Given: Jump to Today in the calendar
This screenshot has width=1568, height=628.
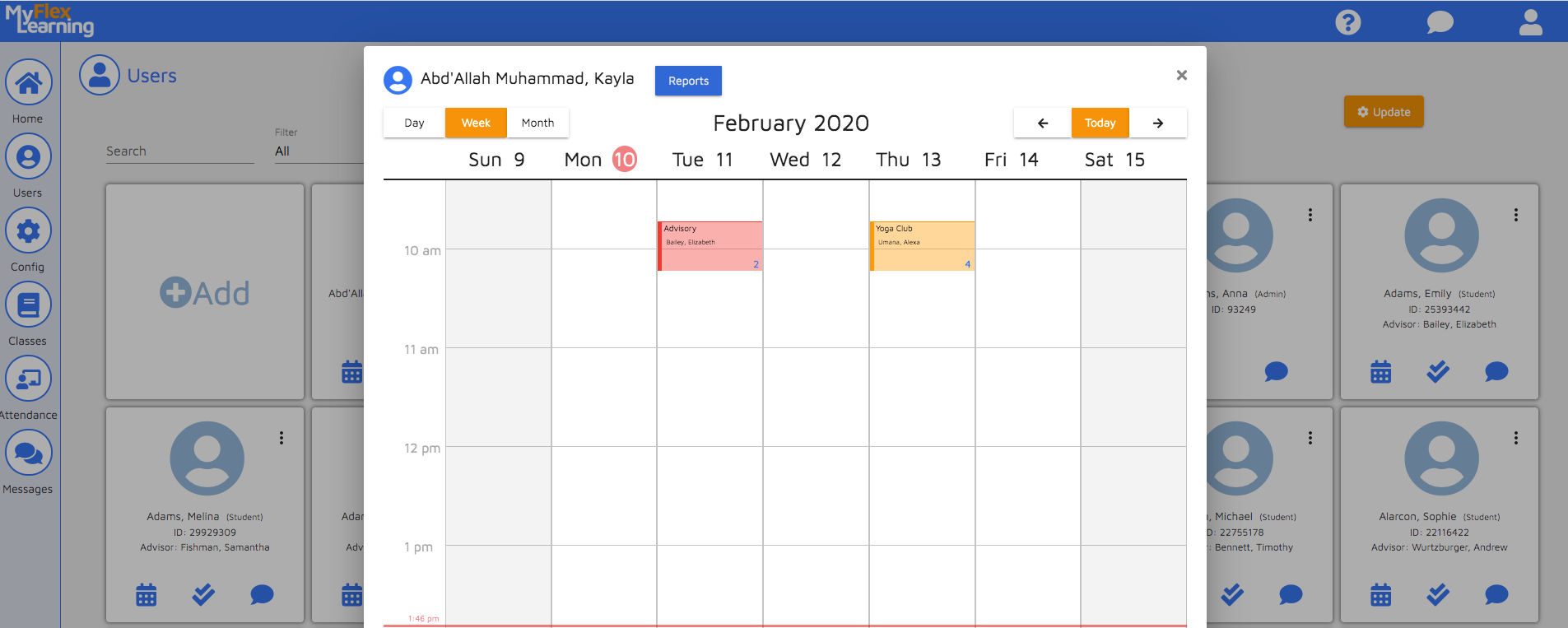Looking at the screenshot, I should point(1100,123).
